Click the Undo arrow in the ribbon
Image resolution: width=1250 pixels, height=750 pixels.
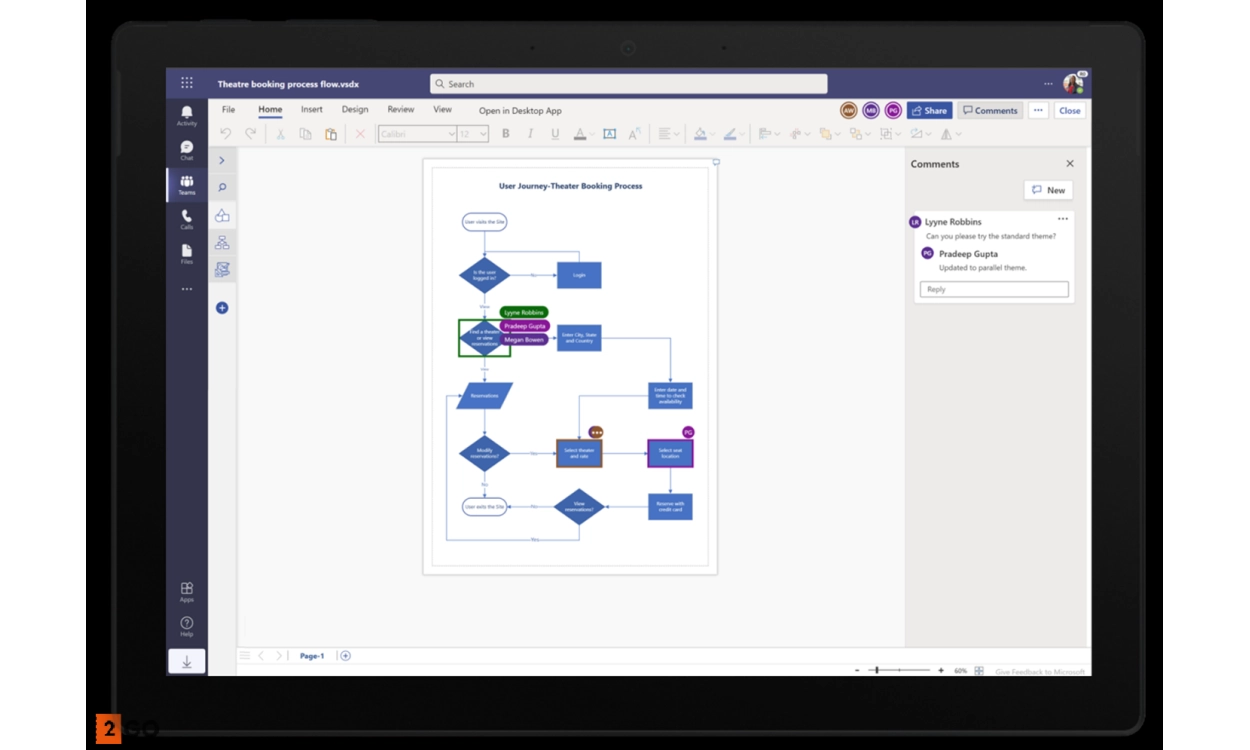(226, 134)
